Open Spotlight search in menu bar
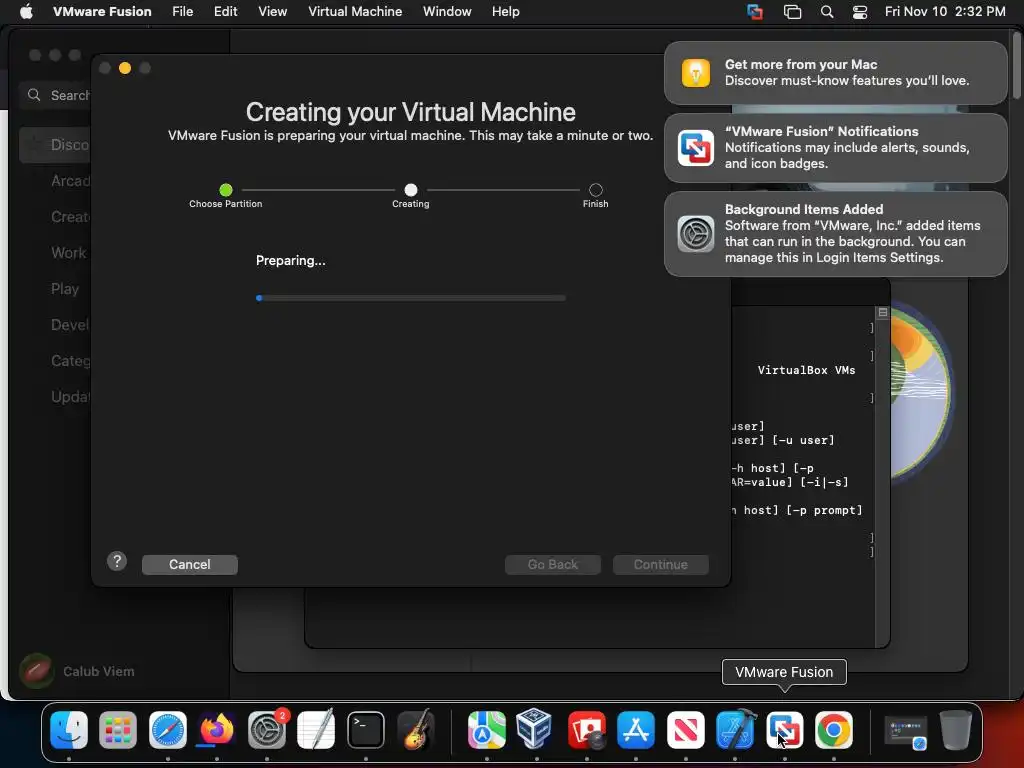Screen dimensions: 1024x768 click(x=827, y=12)
